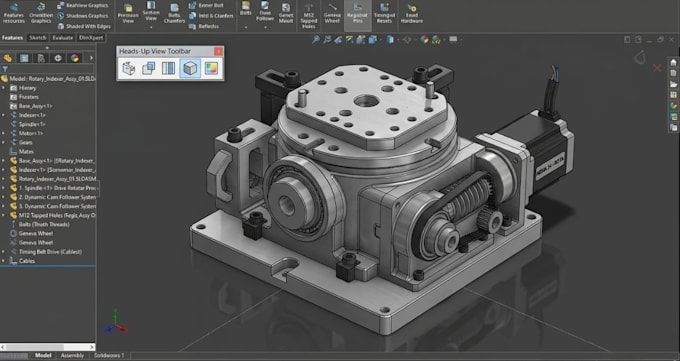Click the left panel horizontal scrollbar

pyautogui.click(x=48, y=347)
